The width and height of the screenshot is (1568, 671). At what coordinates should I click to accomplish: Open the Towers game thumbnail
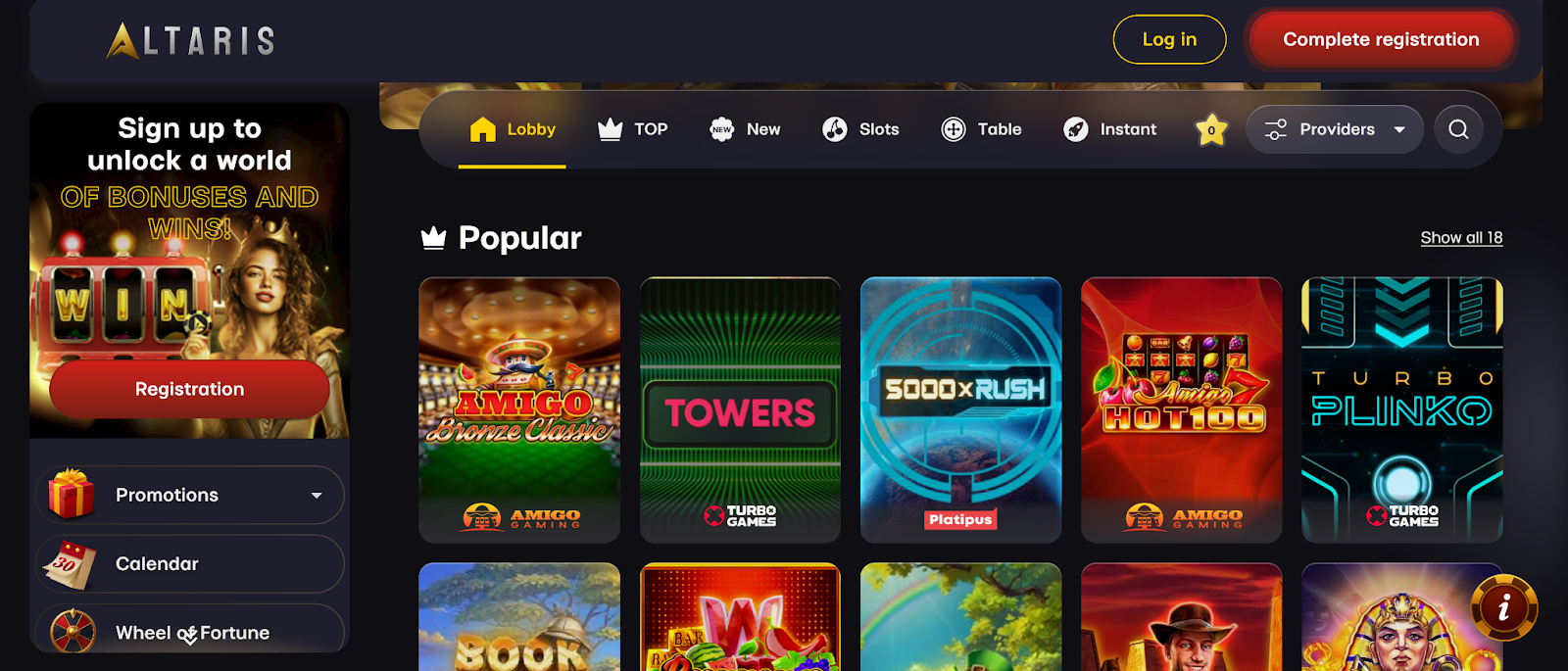point(740,409)
